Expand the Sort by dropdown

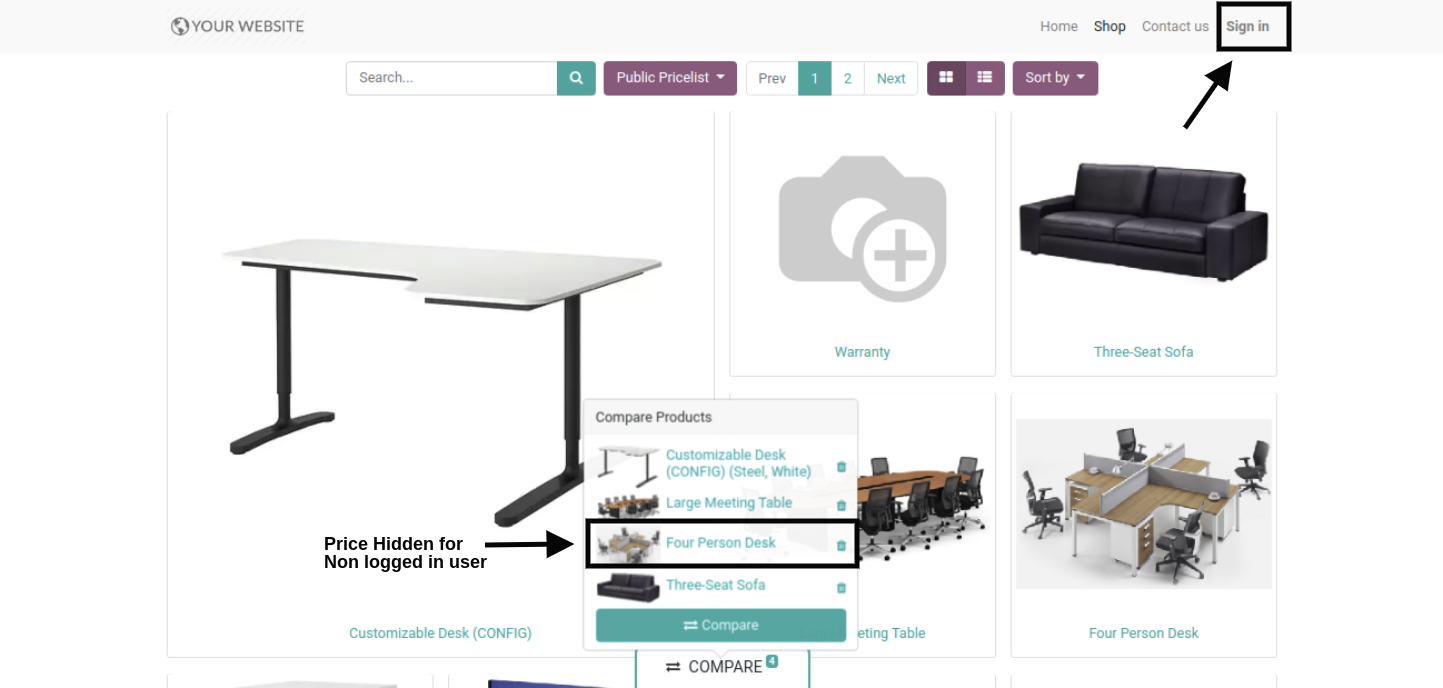pyautogui.click(x=1055, y=78)
